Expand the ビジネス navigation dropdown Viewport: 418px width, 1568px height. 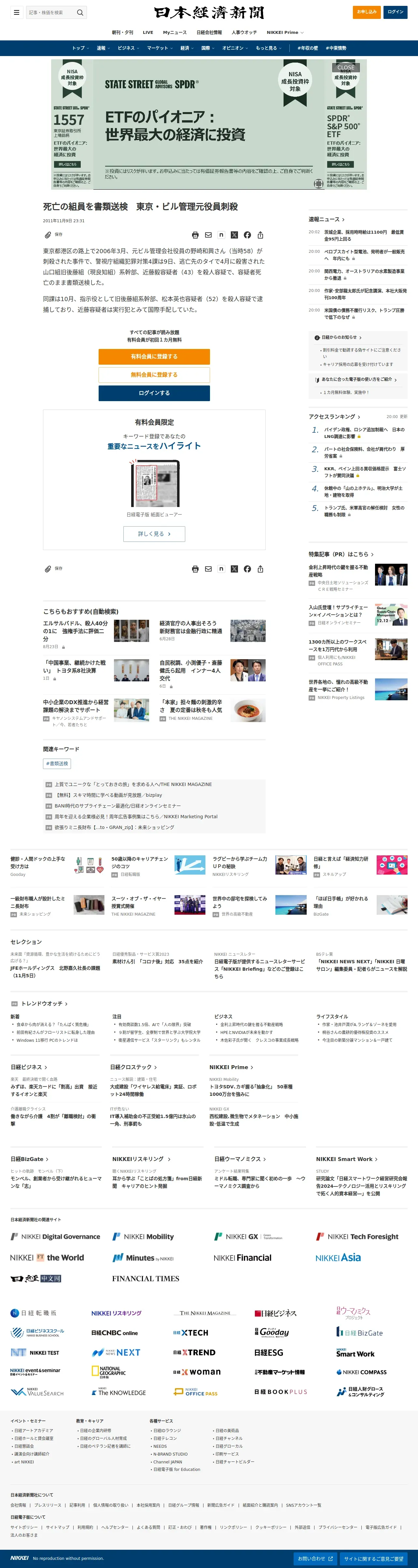click(128, 48)
